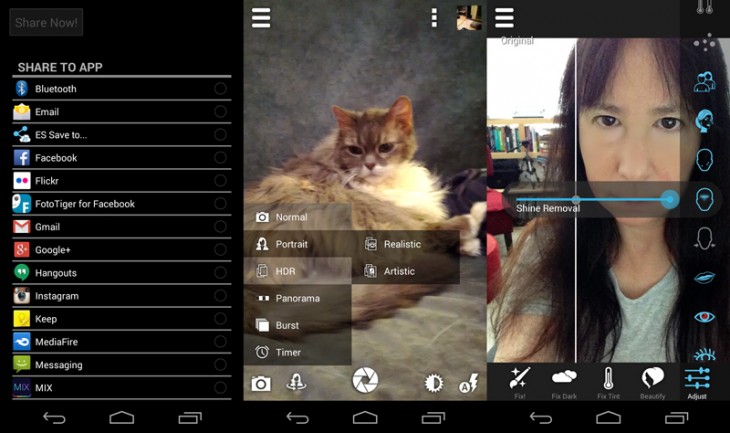
Task: Select the Bluetooth radio button
Action: click(220, 89)
